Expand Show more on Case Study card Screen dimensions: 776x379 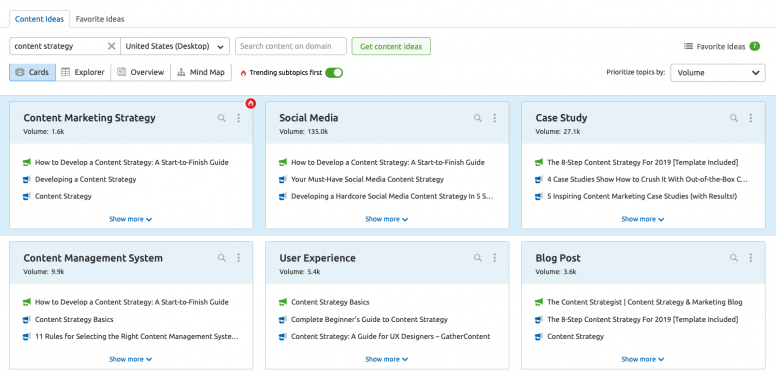[x=643, y=219]
